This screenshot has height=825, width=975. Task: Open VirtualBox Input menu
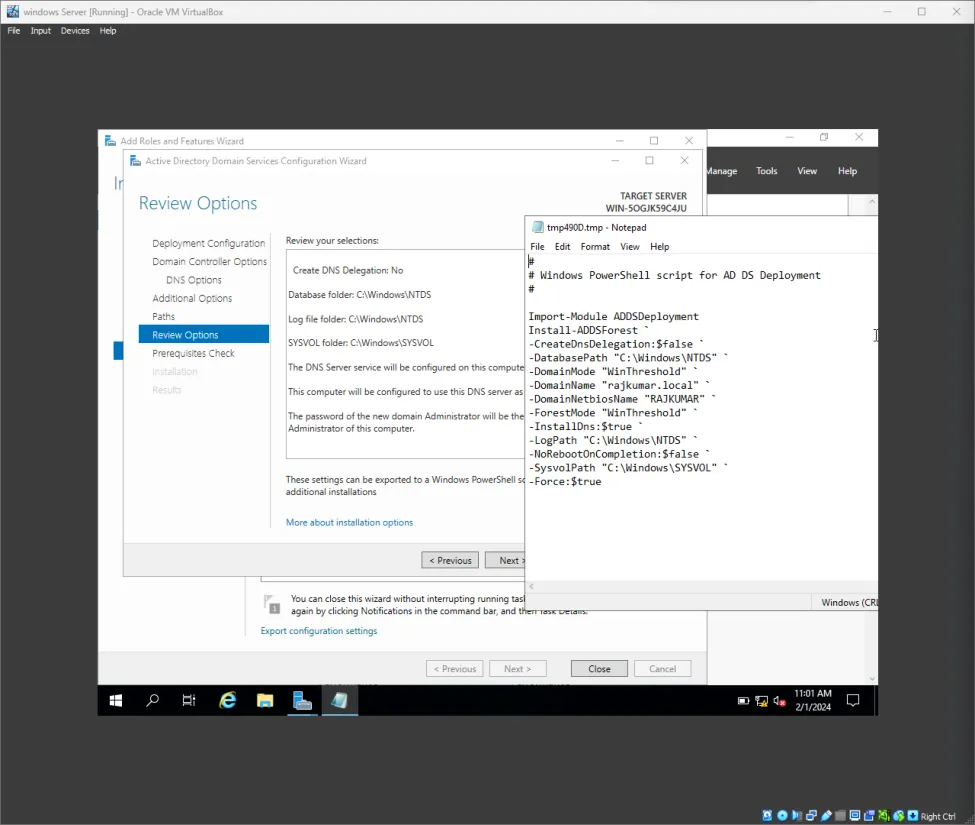tap(40, 30)
